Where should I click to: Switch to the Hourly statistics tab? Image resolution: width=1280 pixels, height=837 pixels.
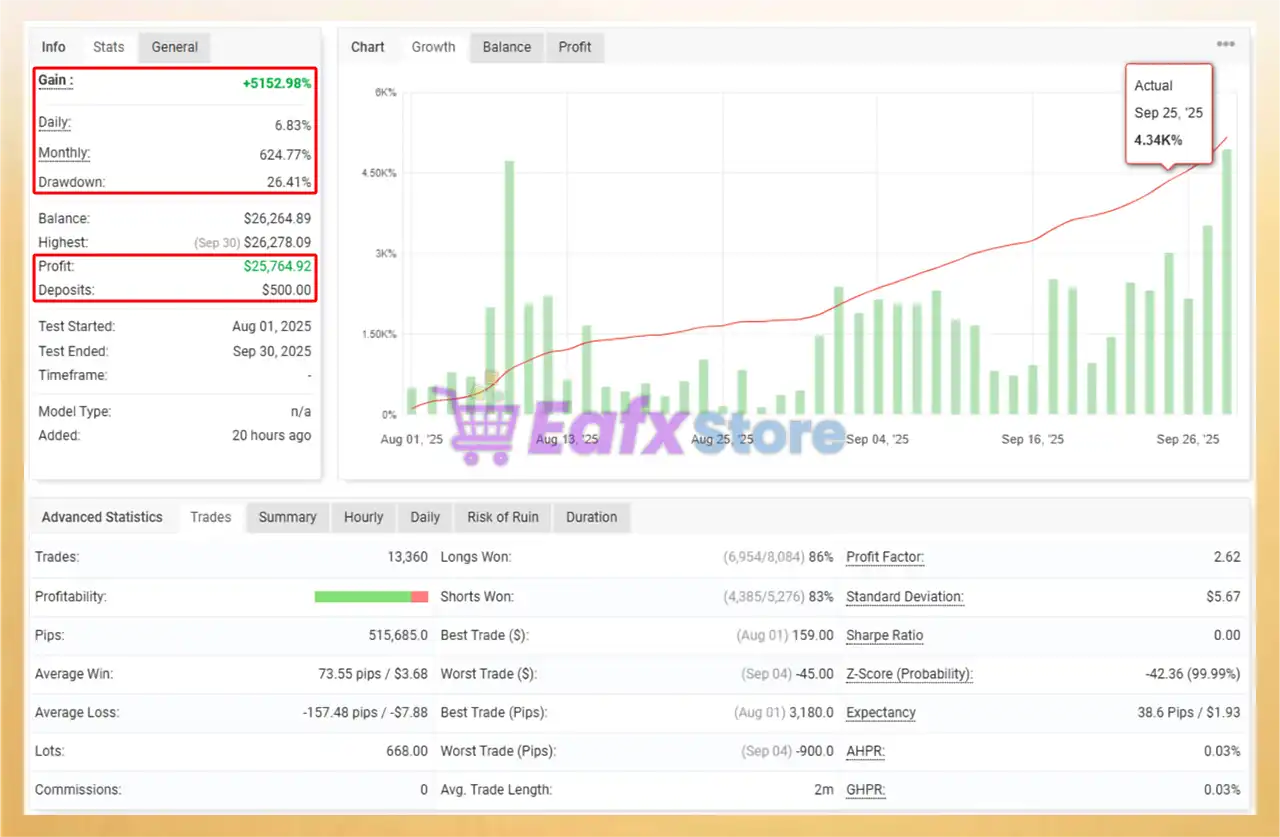[x=363, y=517]
